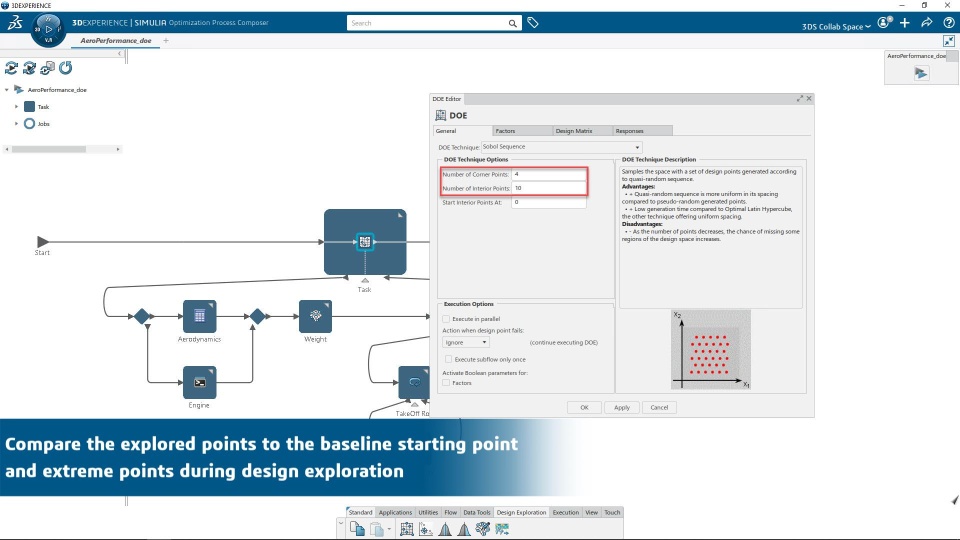
Task: Click the Number of Interior Points field
Action: point(549,189)
